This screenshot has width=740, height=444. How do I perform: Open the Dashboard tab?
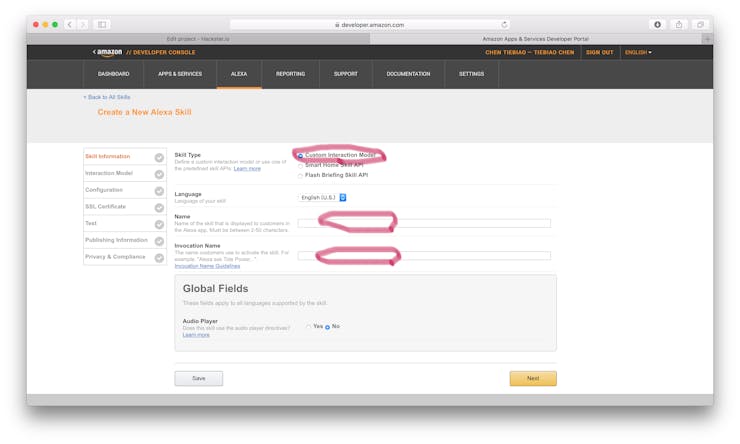tap(113, 74)
